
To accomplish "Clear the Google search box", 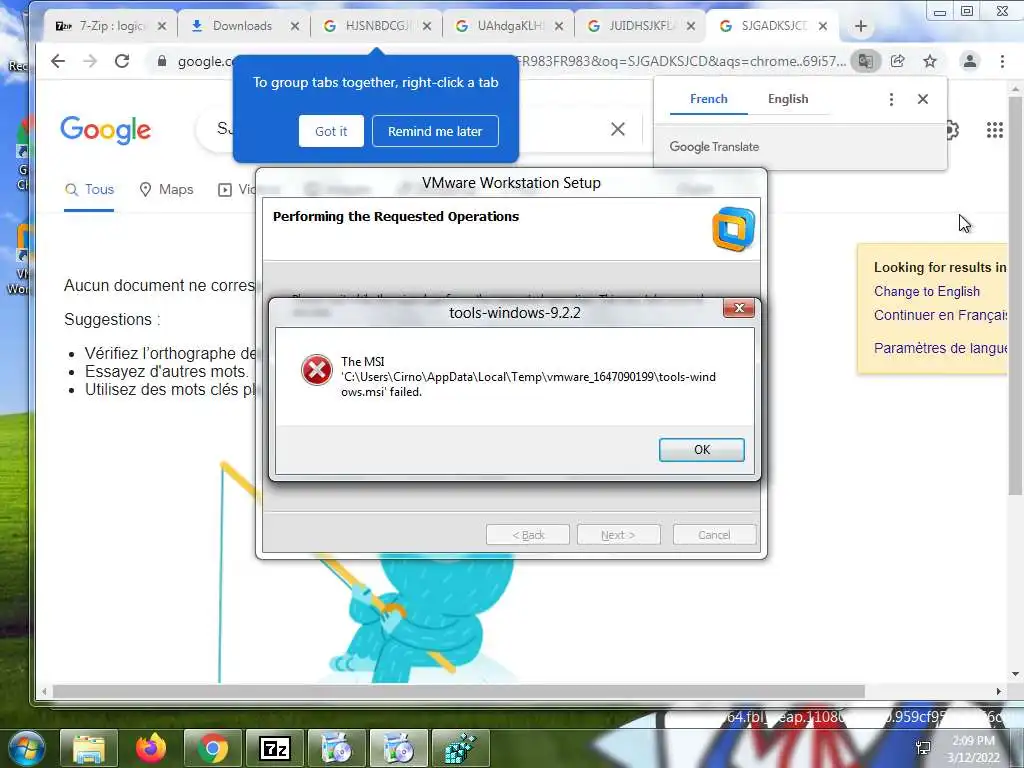I will click(x=618, y=129).
